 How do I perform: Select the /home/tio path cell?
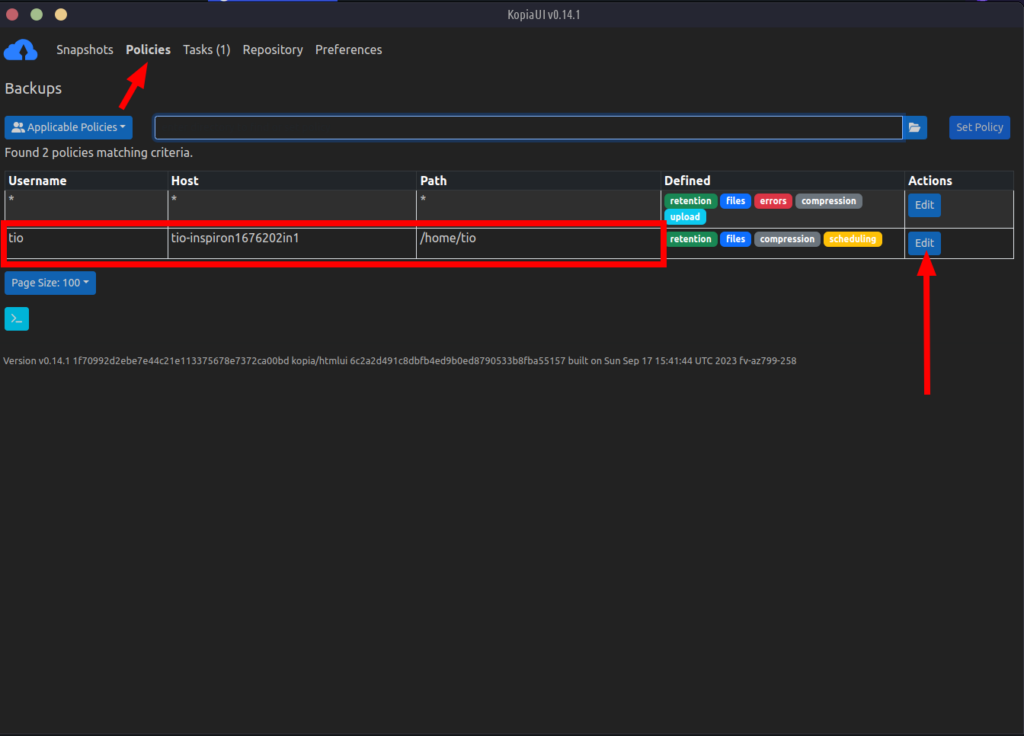(x=539, y=243)
